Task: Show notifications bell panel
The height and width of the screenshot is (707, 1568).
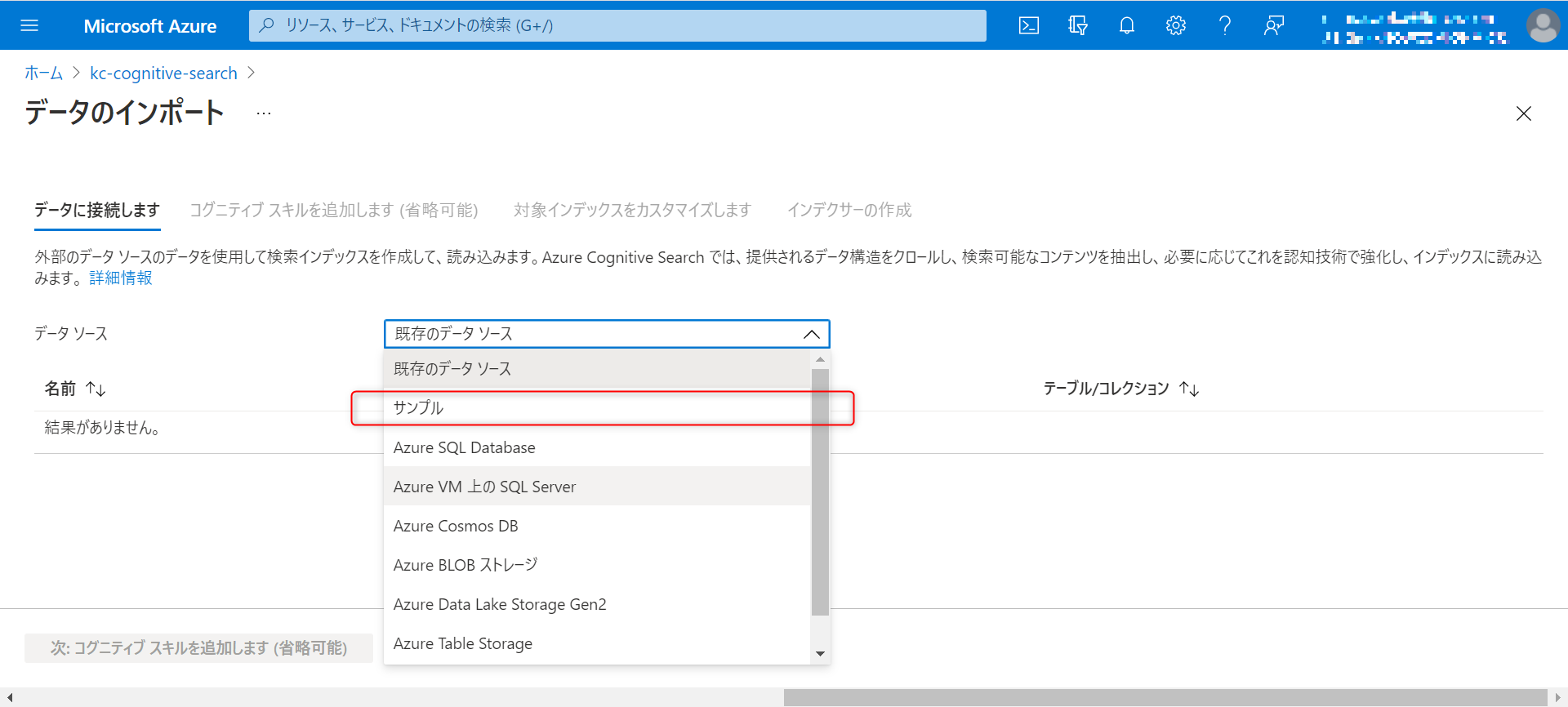Action: pos(1127,25)
